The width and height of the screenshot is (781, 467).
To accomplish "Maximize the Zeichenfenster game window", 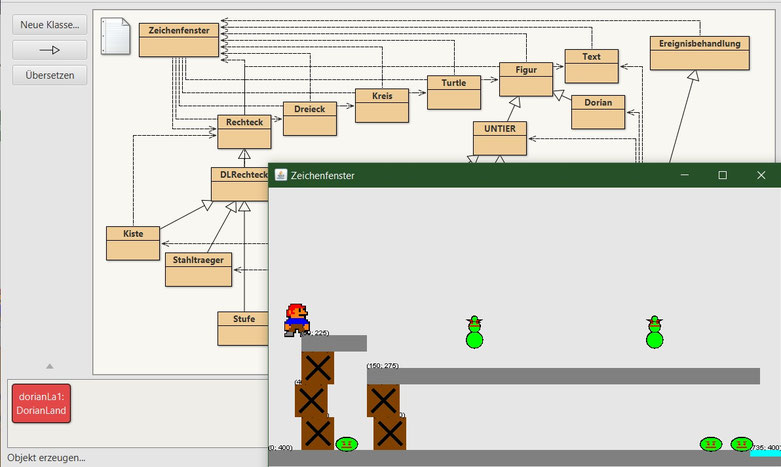I will (x=722, y=175).
